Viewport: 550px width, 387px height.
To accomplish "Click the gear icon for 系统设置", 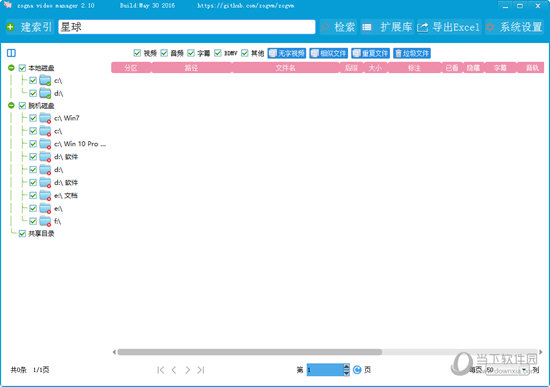I will coord(490,27).
